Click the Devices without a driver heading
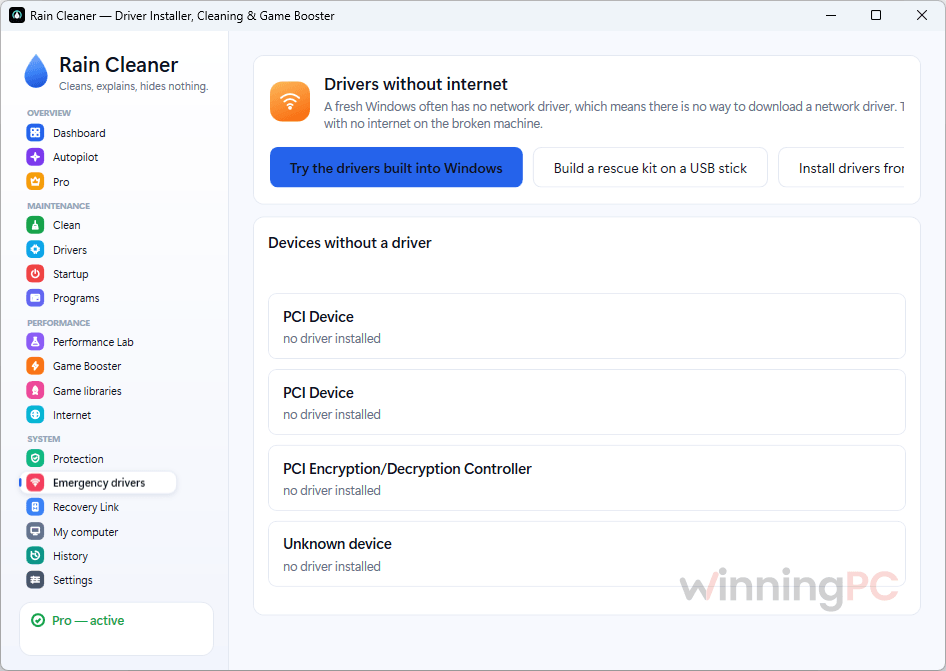Image resolution: width=946 pixels, height=671 pixels. pyautogui.click(x=350, y=243)
